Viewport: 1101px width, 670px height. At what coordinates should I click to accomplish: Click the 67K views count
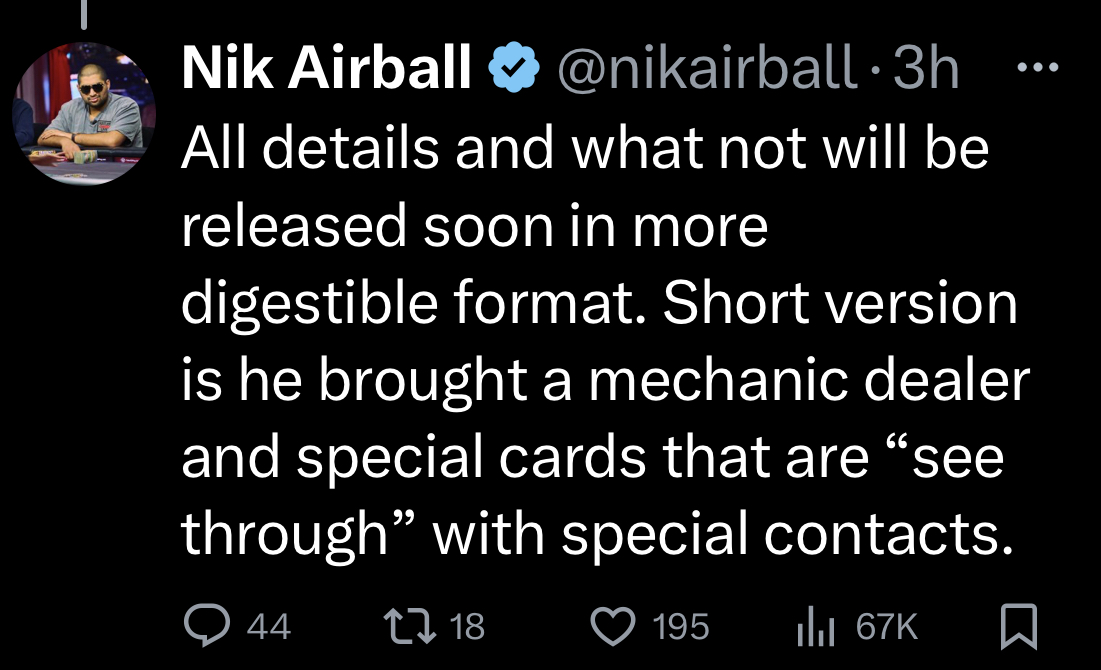point(887,626)
